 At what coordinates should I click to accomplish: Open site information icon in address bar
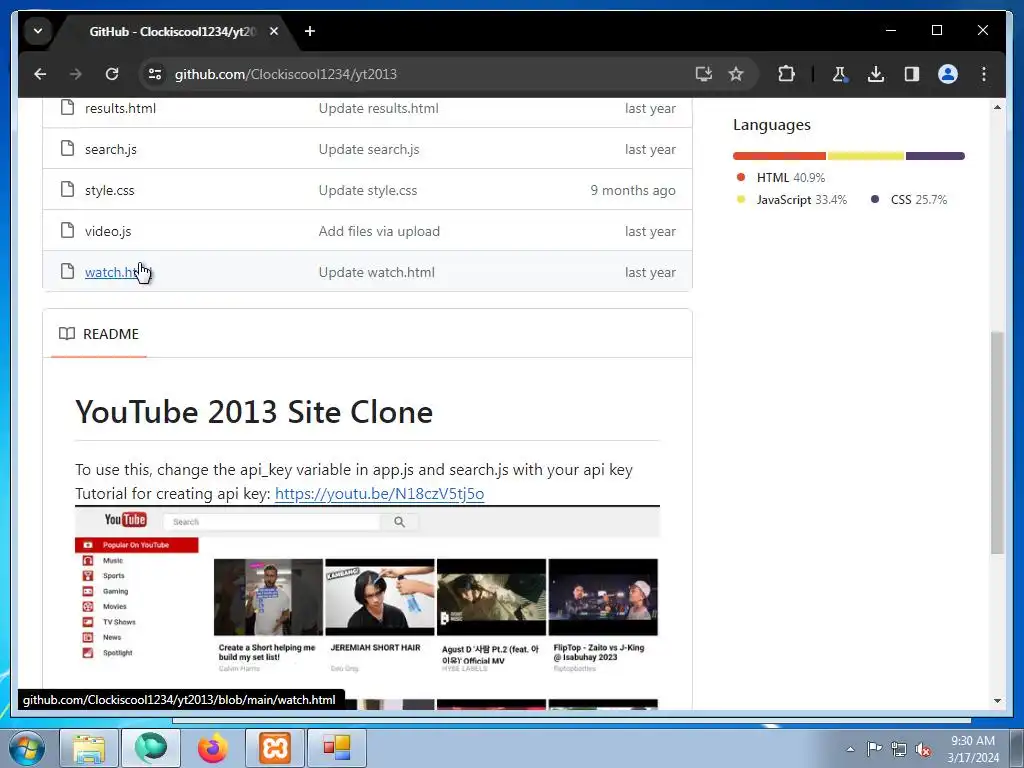tap(155, 74)
